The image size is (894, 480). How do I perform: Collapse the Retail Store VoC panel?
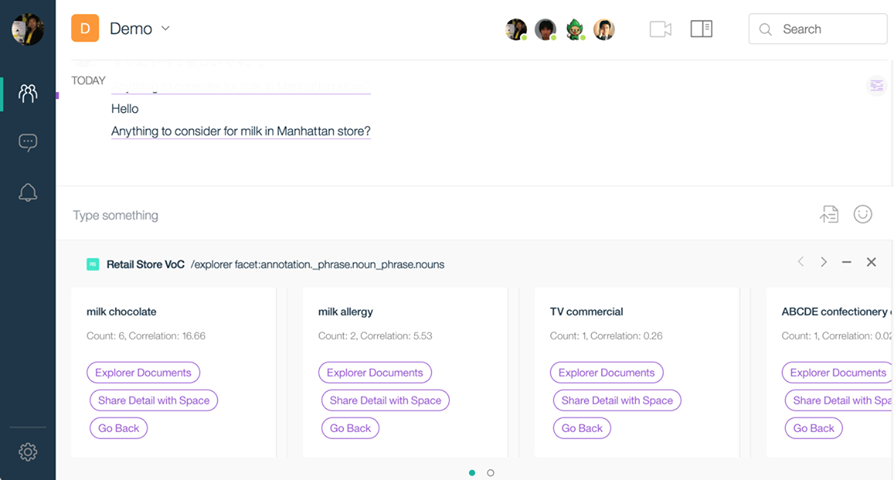coord(847,262)
